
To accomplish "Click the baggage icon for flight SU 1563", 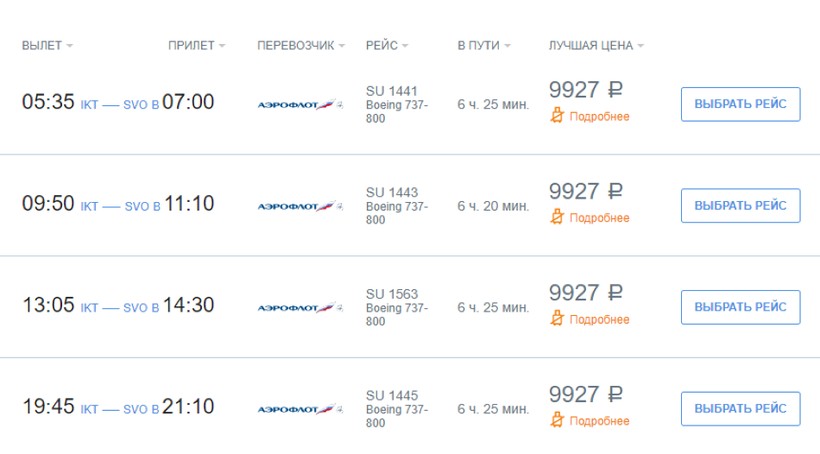I will coord(558,319).
